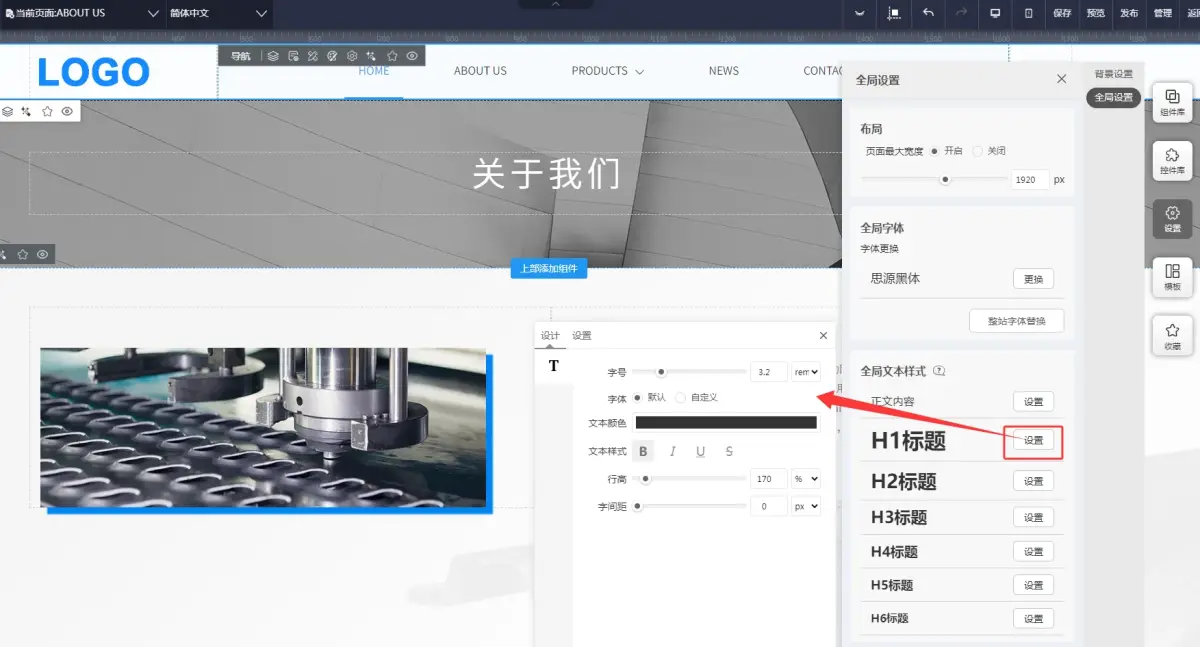1200x647 pixels.
Task: Open 设置 for the H1标题 text style
Action: [1033, 441]
